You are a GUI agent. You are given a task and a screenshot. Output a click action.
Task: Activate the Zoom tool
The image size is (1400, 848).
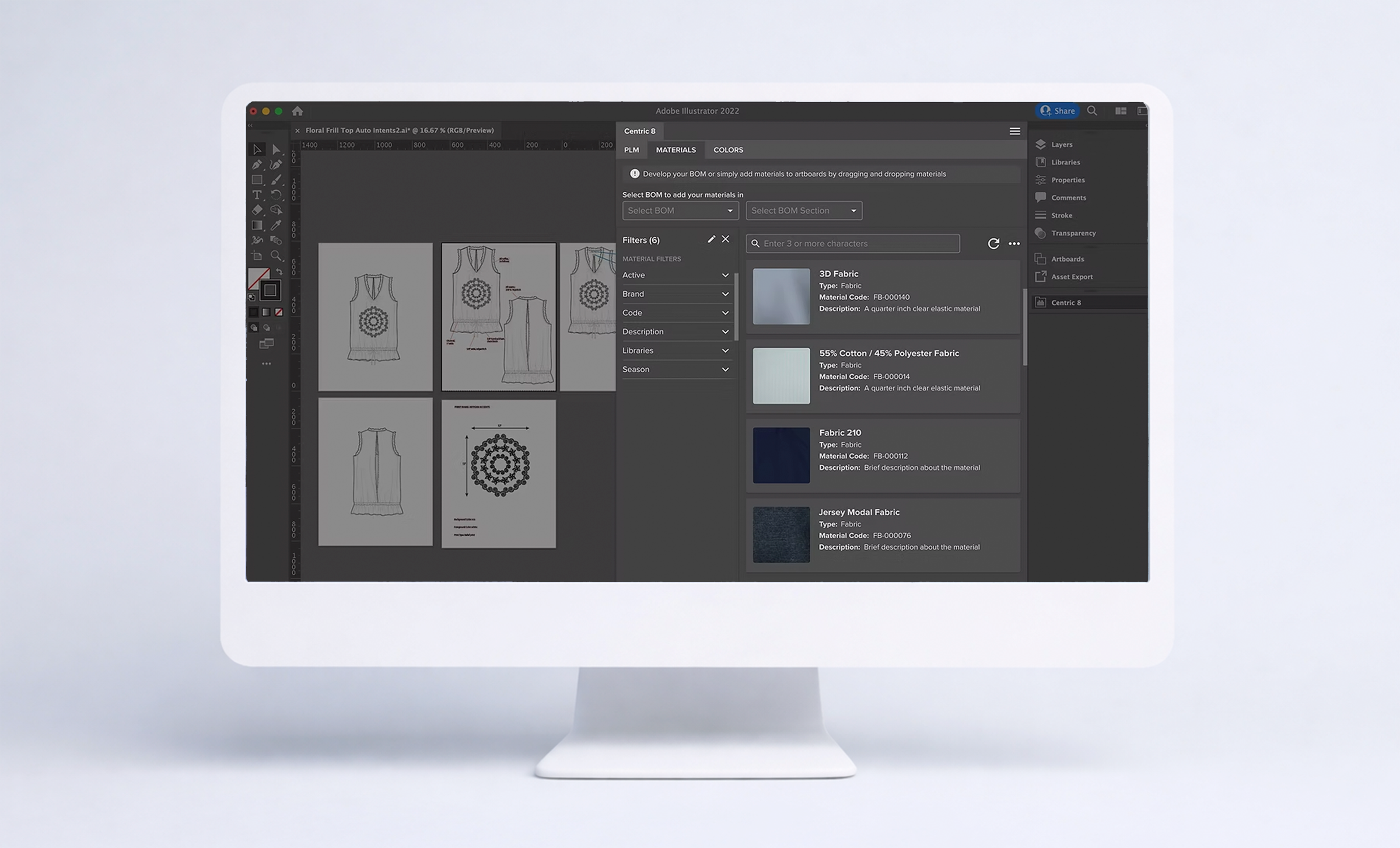point(276,256)
